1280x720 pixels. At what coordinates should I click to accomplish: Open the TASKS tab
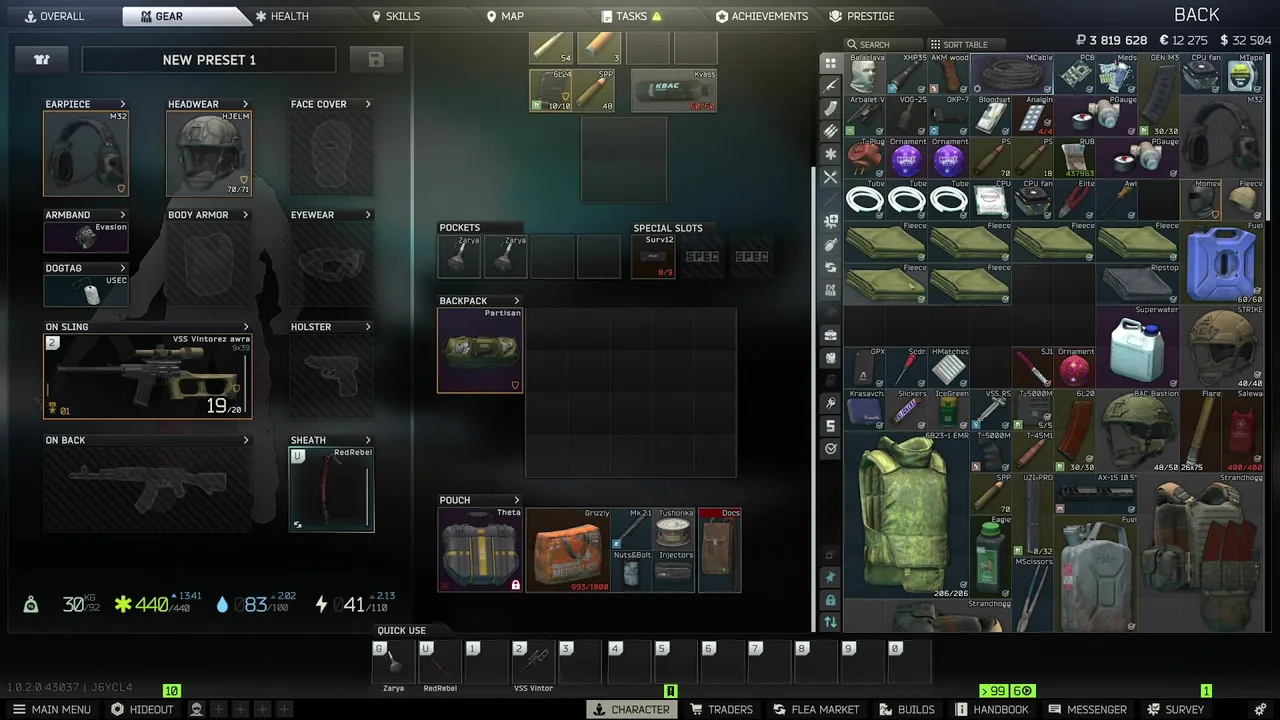(x=632, y=16)
